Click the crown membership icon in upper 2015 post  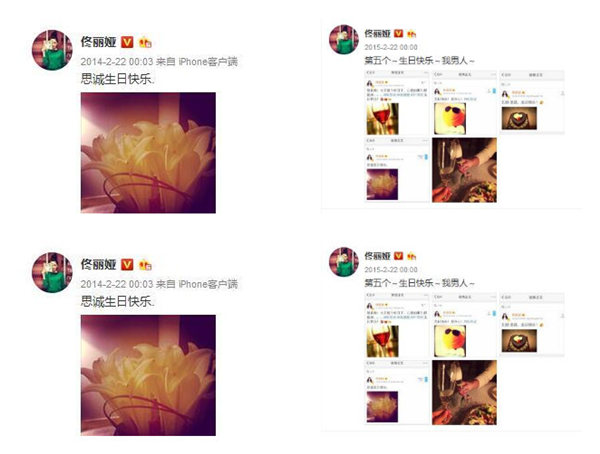[411, 34]
